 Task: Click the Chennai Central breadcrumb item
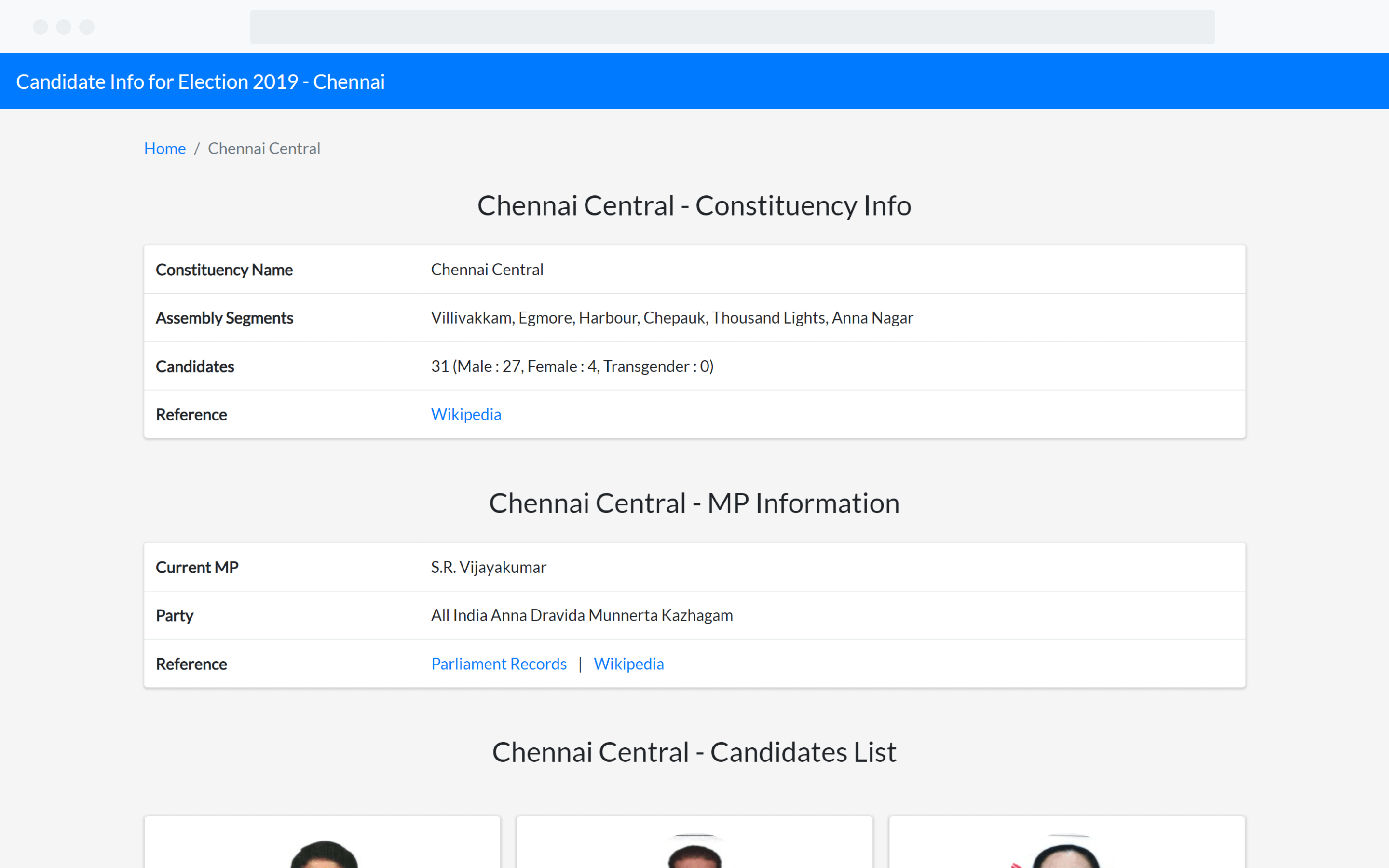pos(263,148)
